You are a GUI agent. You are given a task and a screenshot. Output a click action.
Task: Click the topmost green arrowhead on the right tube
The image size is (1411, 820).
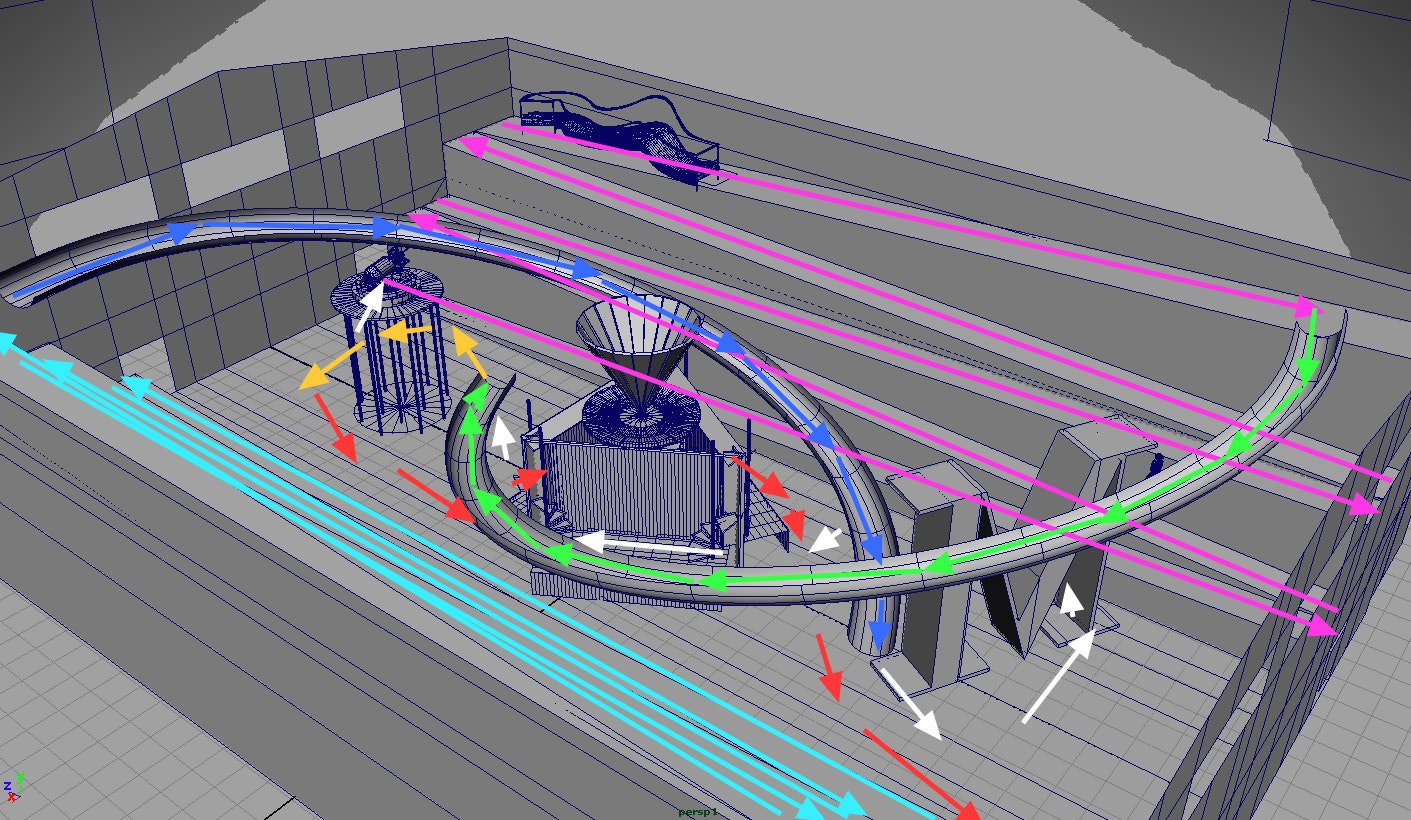tap(1307, 368)
